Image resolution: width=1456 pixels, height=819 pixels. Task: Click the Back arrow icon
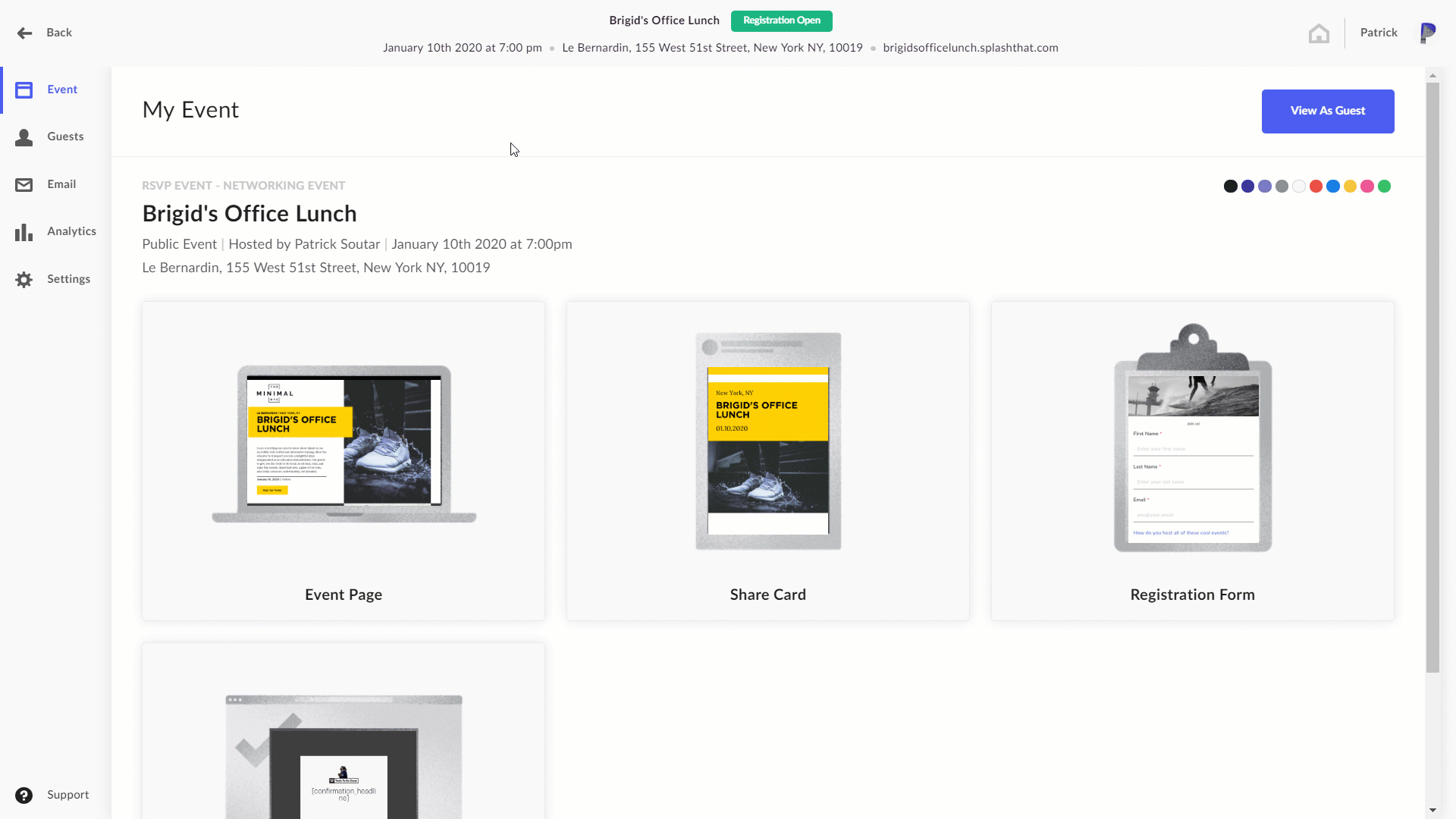coord(24,33)
